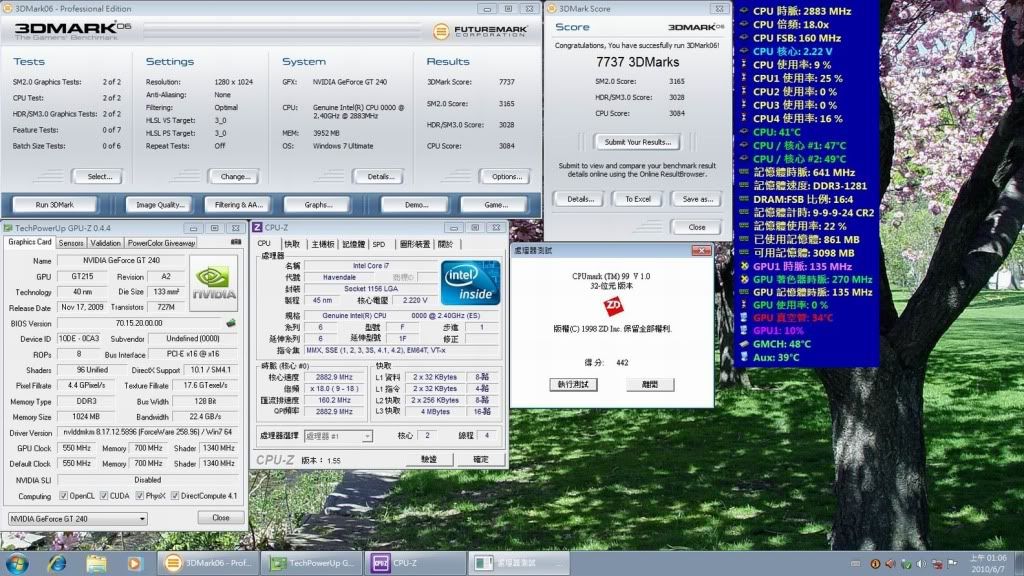
Task: Open Windows Media Player from taskbar
Action: click(x=135, y=563)
